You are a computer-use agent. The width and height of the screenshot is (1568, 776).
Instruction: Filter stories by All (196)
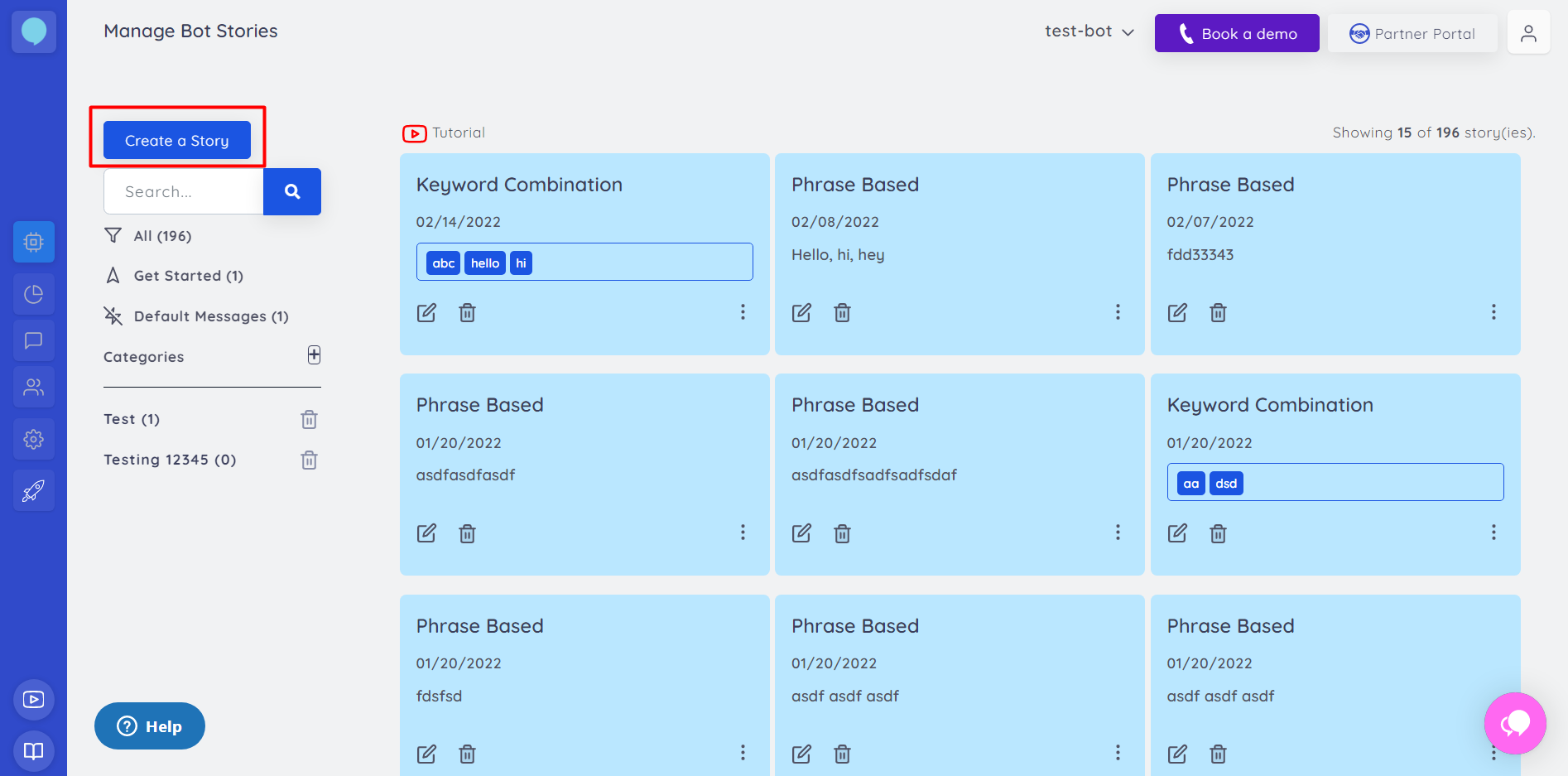tap(162, 236)
